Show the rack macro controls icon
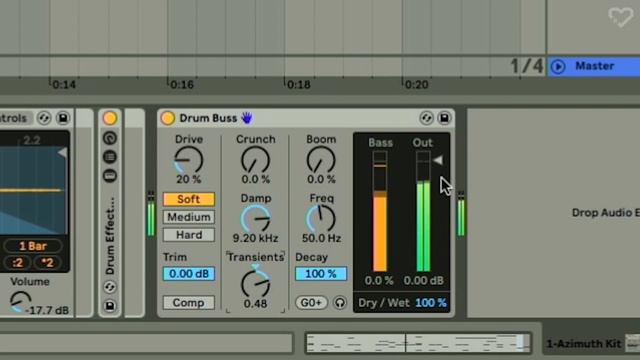640x360 pixels. 110,138
